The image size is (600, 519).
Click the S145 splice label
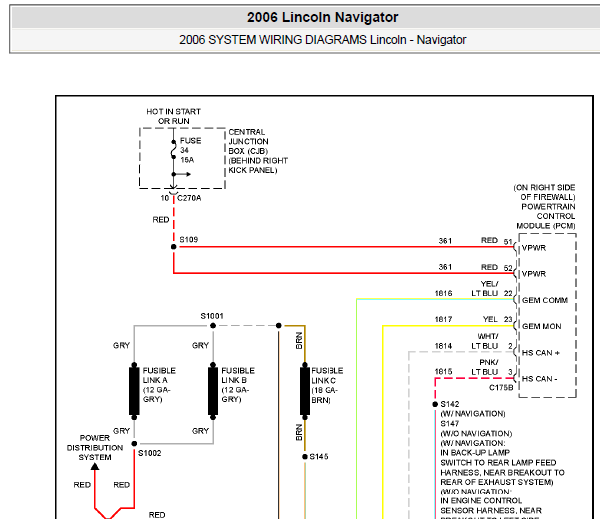[x=319, y=457]
